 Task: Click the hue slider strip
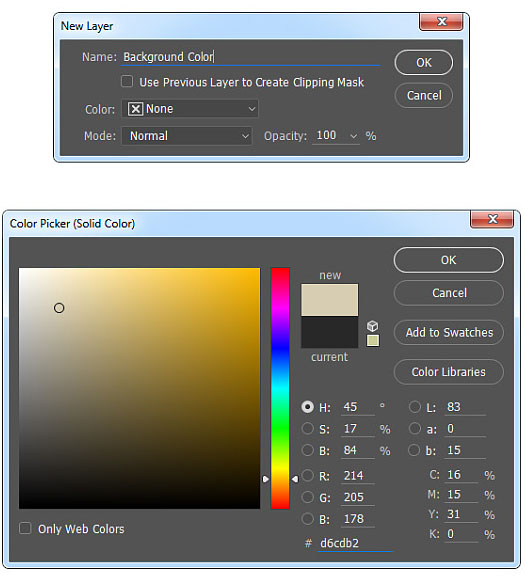(280, 389)
